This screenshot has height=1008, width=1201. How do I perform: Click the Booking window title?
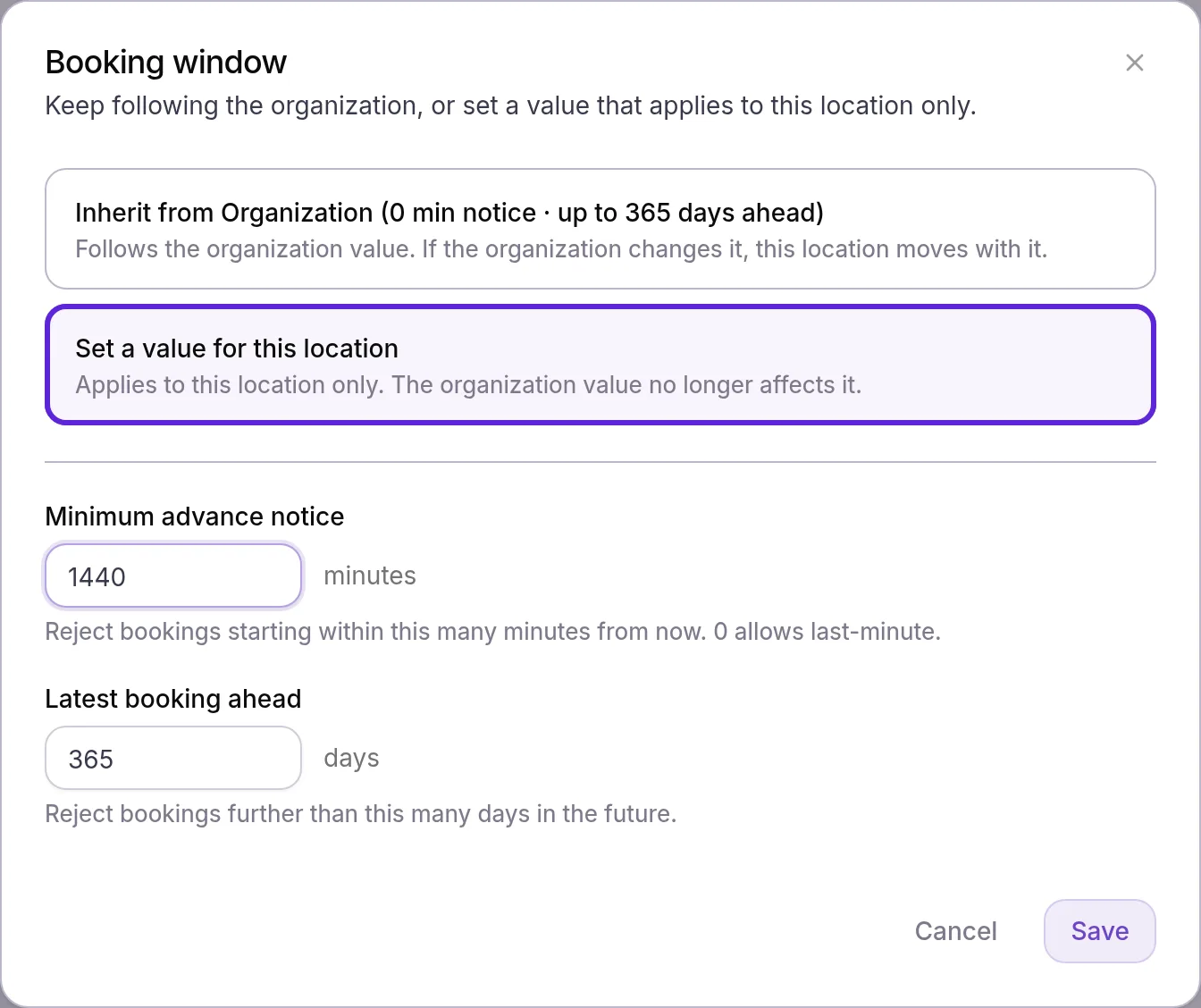pos(166,63)
